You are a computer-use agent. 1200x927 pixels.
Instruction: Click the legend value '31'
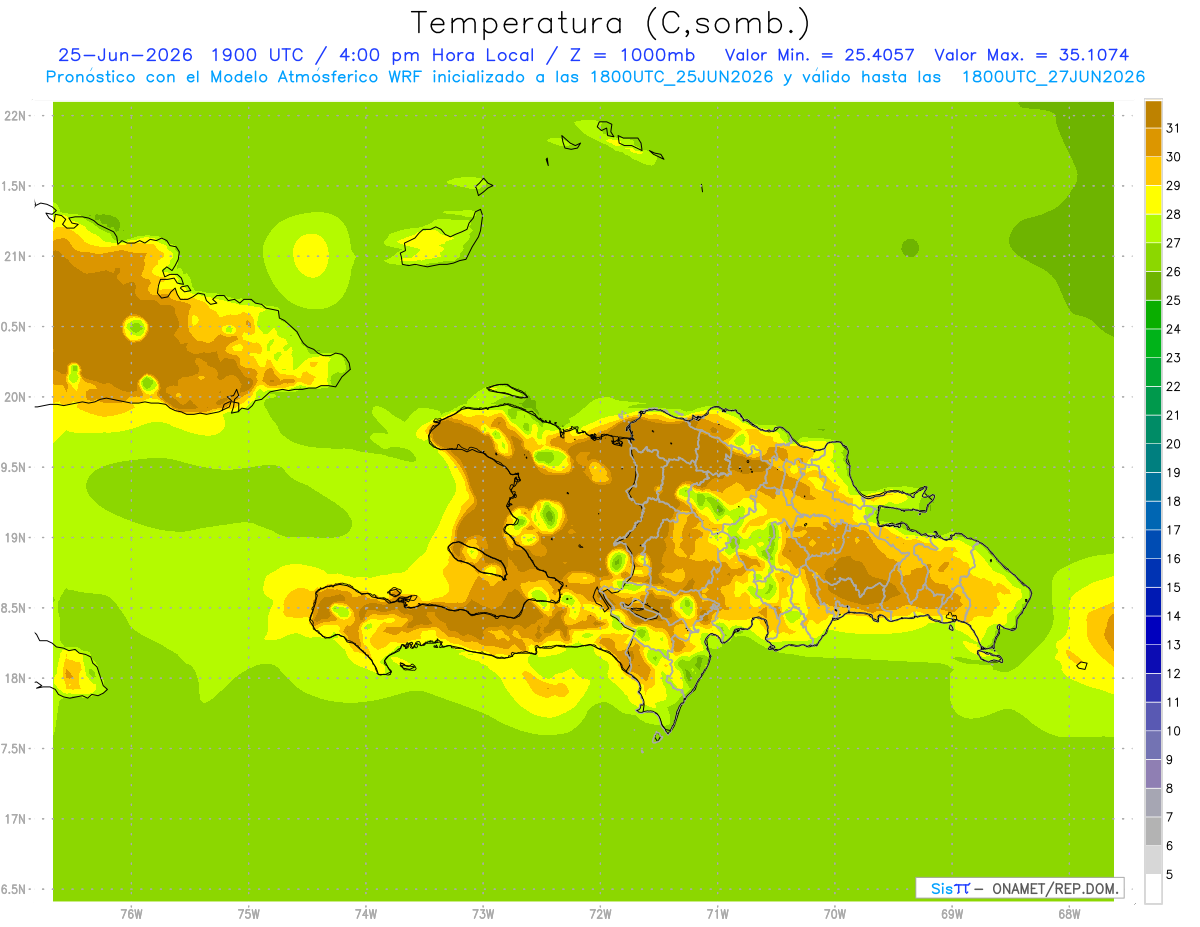coord(1173,128)
